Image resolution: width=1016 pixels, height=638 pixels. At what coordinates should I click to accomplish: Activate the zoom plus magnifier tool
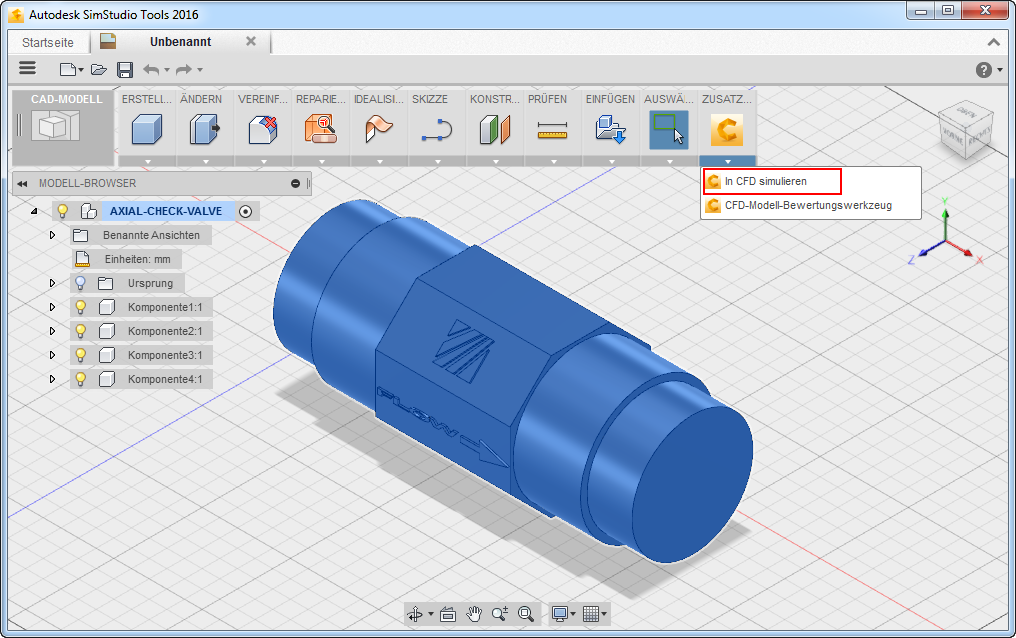500,613
